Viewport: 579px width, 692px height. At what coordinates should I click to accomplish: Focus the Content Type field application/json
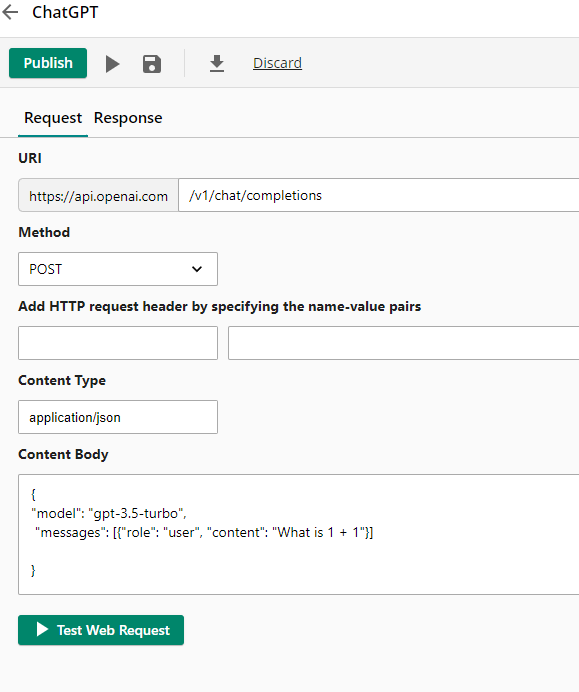pos(118,417)
